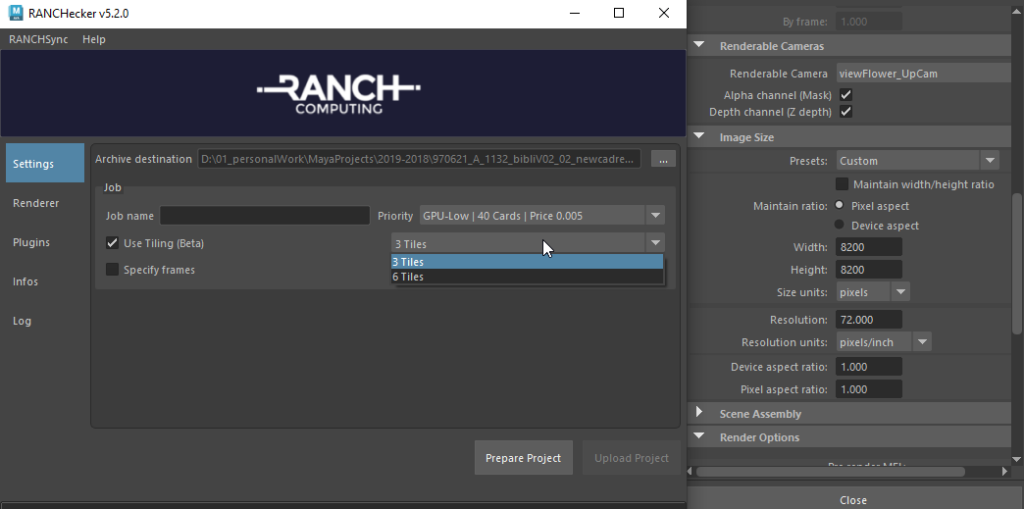Viewport: 1024px width, 509px height.
Task: Click the Width field showing 8200
Action: pyautogui.click(x=869, y=247)
